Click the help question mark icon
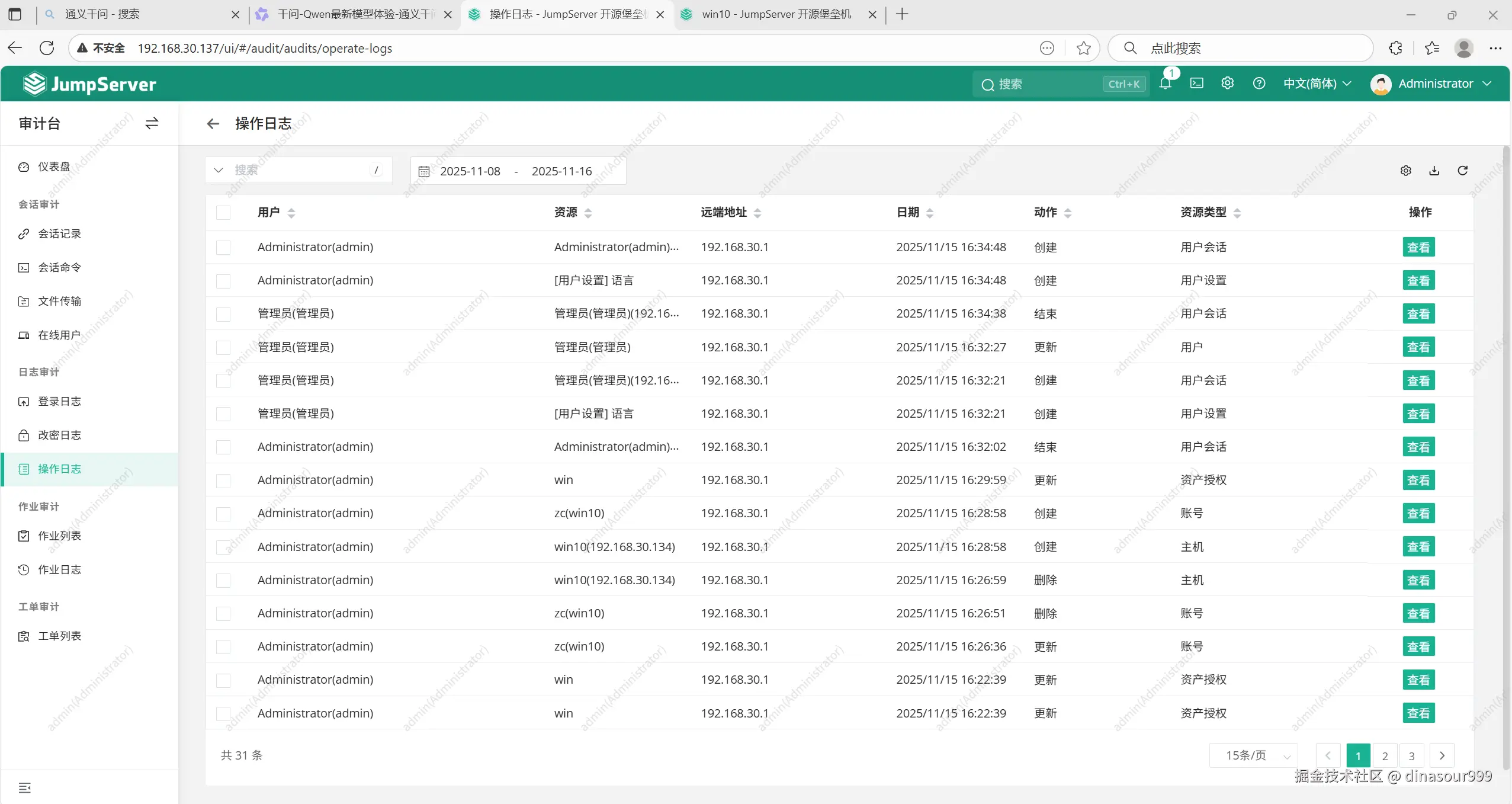The image size is (1512, 804). click(1259, 84)
